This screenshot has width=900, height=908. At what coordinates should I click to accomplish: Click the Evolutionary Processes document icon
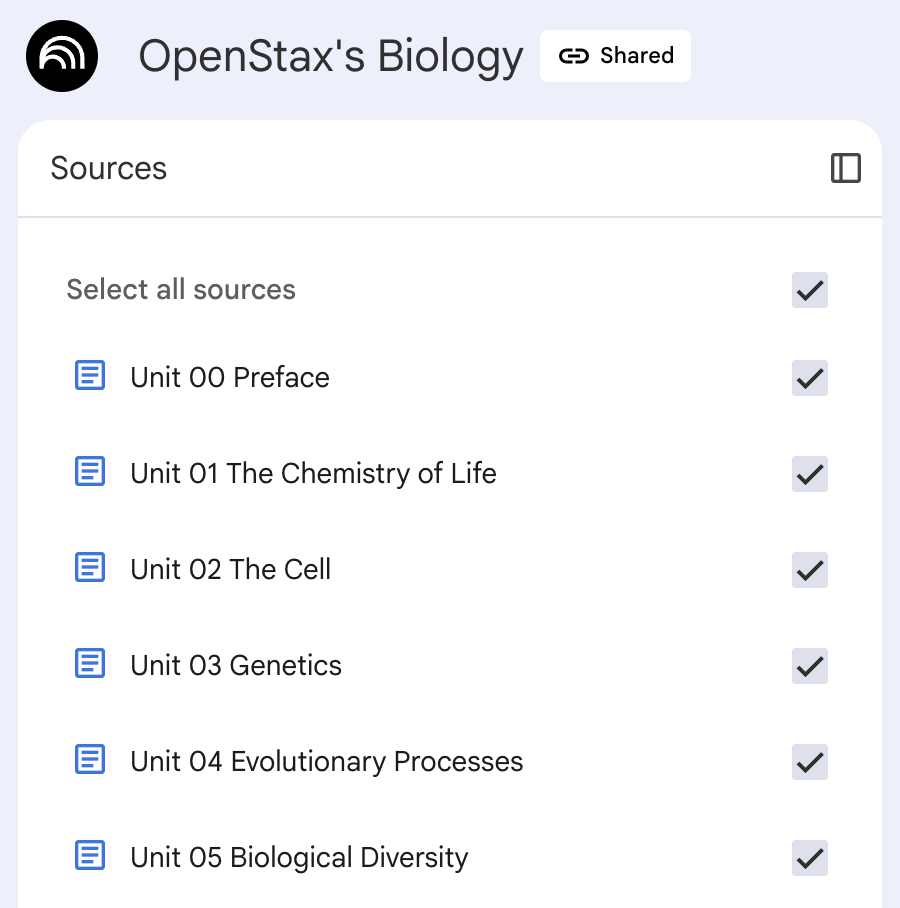click(90, 760)
